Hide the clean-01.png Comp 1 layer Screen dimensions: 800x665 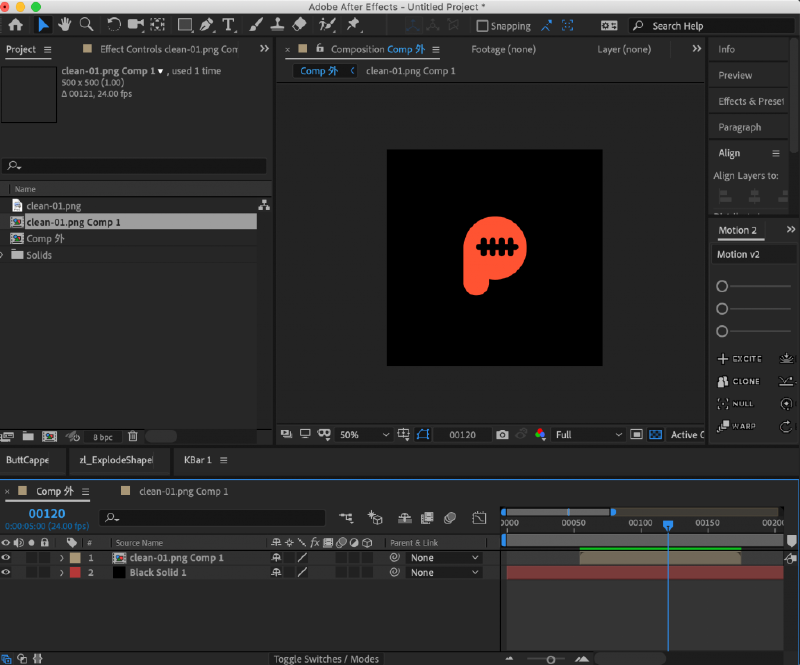(x=7, y=558)
